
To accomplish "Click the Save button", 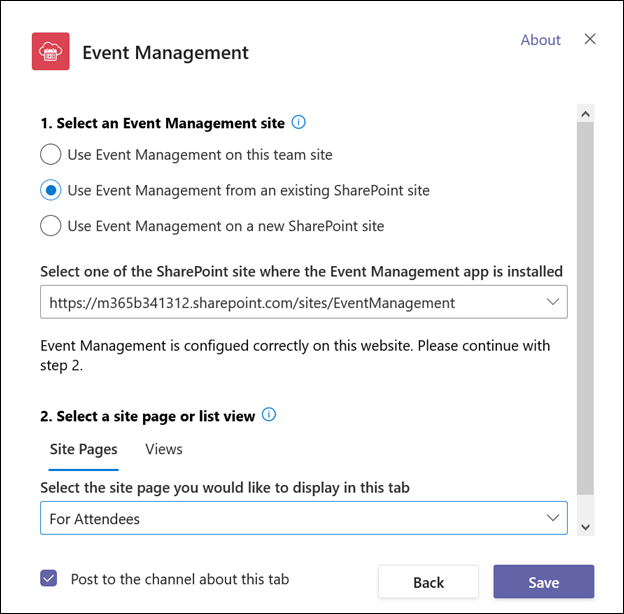I will [543, 582].
